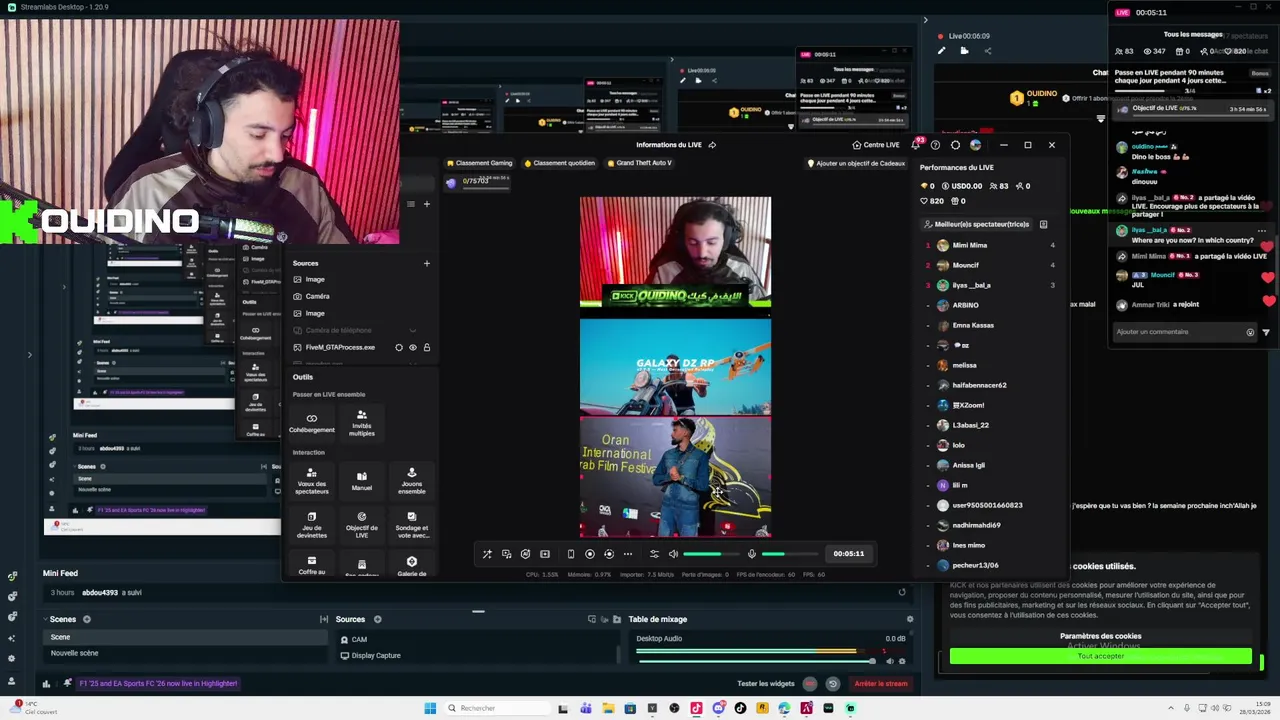Select the Grand Theft Auto V tag
Image resolution: width=1280 pixels, height=720 pixels.
pos(639,163)
